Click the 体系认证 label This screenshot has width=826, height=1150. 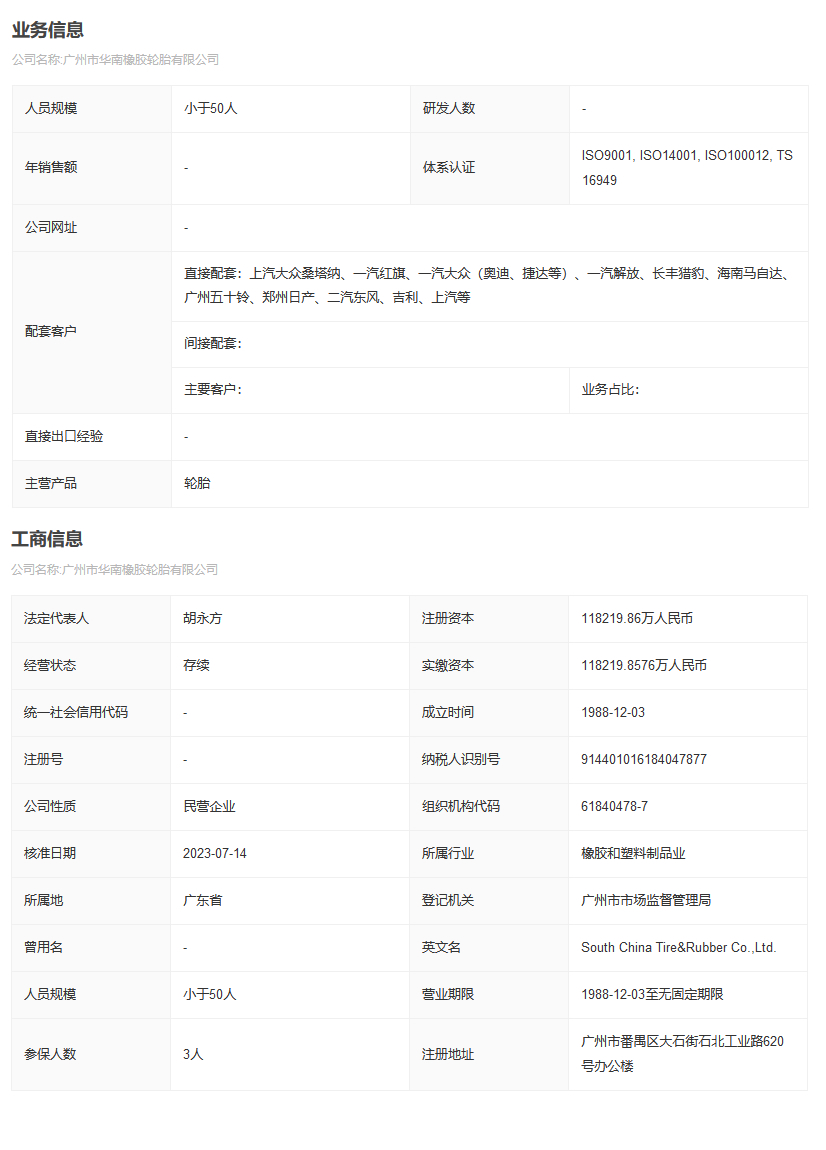point(449,167)
